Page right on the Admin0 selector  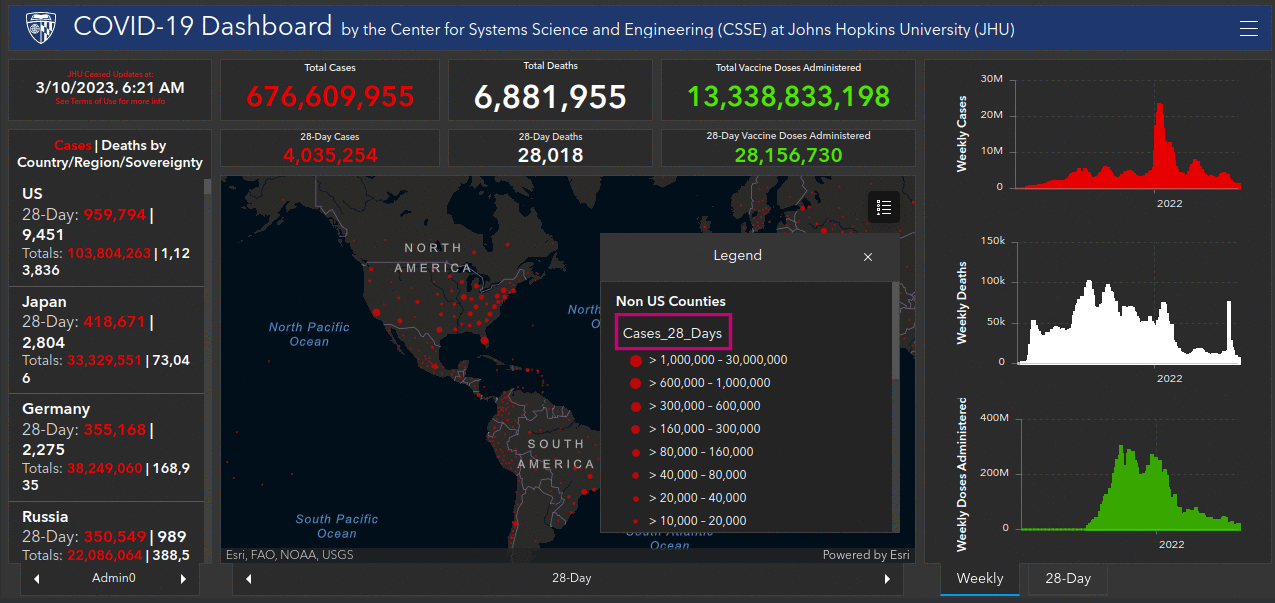click(x=183, y=578)
